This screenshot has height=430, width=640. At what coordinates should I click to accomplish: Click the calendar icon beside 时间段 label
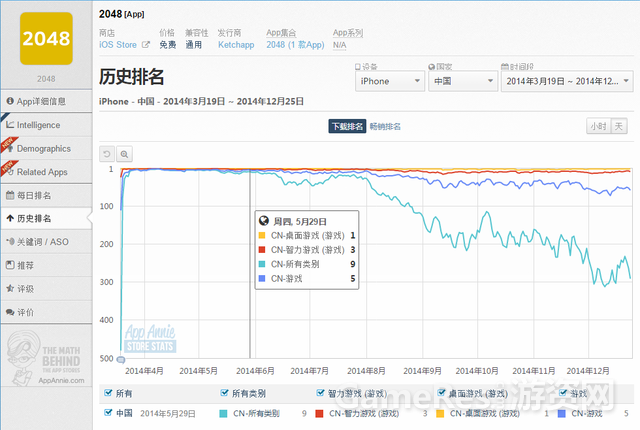[504, 66]
